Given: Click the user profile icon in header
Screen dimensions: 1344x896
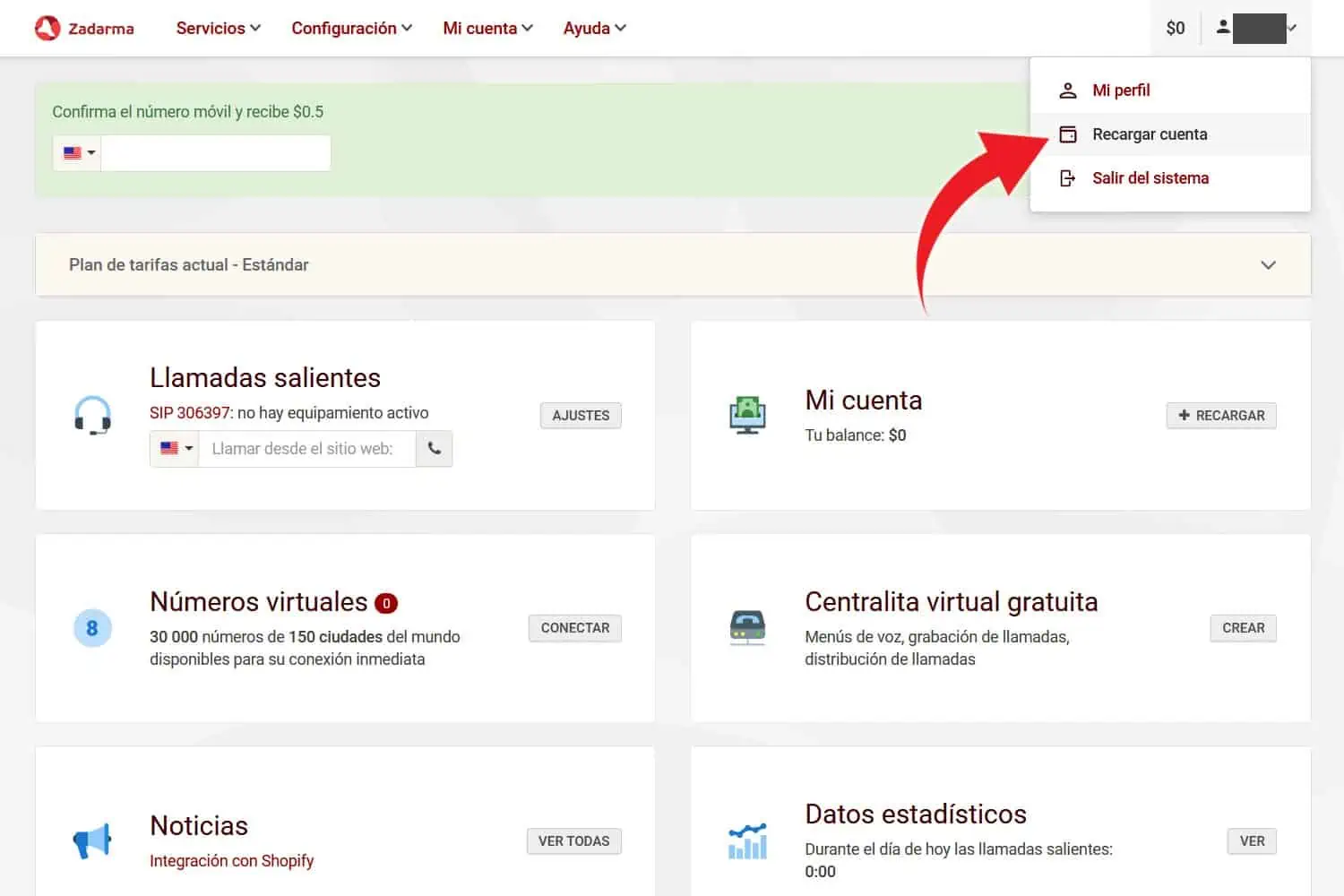Looking at the screenshot, I should coord(1222,28).
